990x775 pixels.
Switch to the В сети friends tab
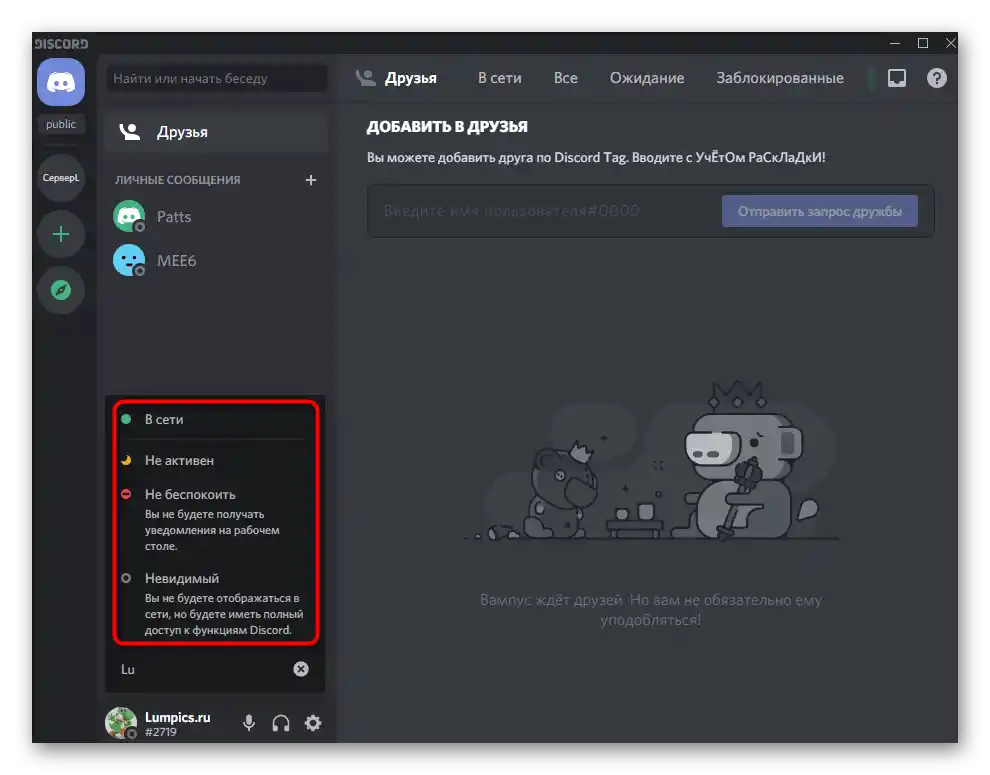[x=499, y=78]
